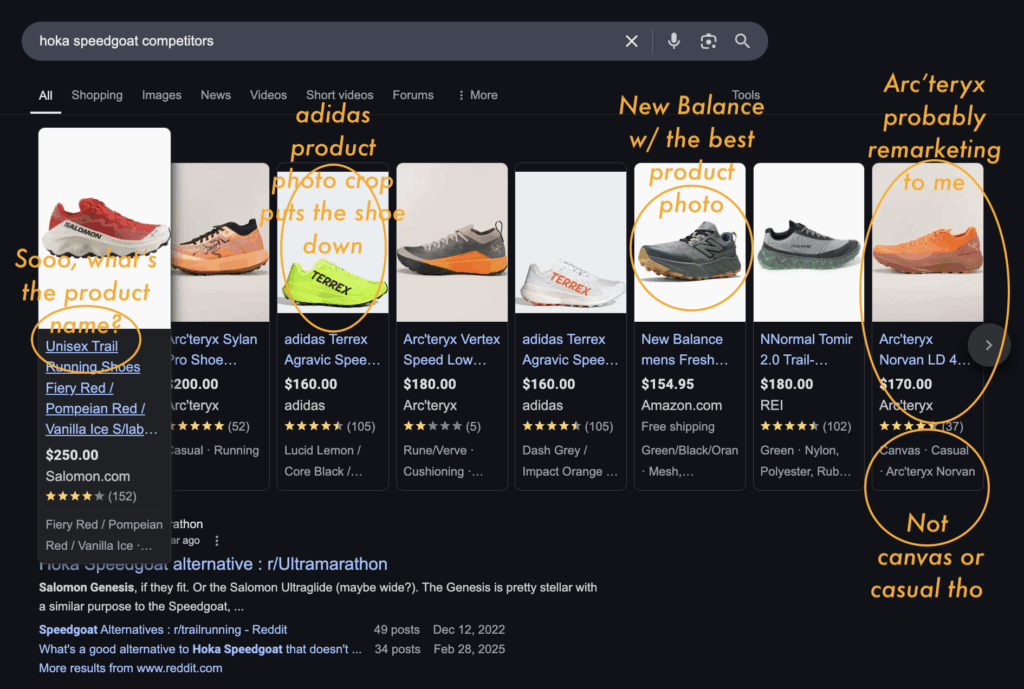Click the Dec 12, 2022 date
Screen dimensions: 1024x689
(x=469, y=630)
